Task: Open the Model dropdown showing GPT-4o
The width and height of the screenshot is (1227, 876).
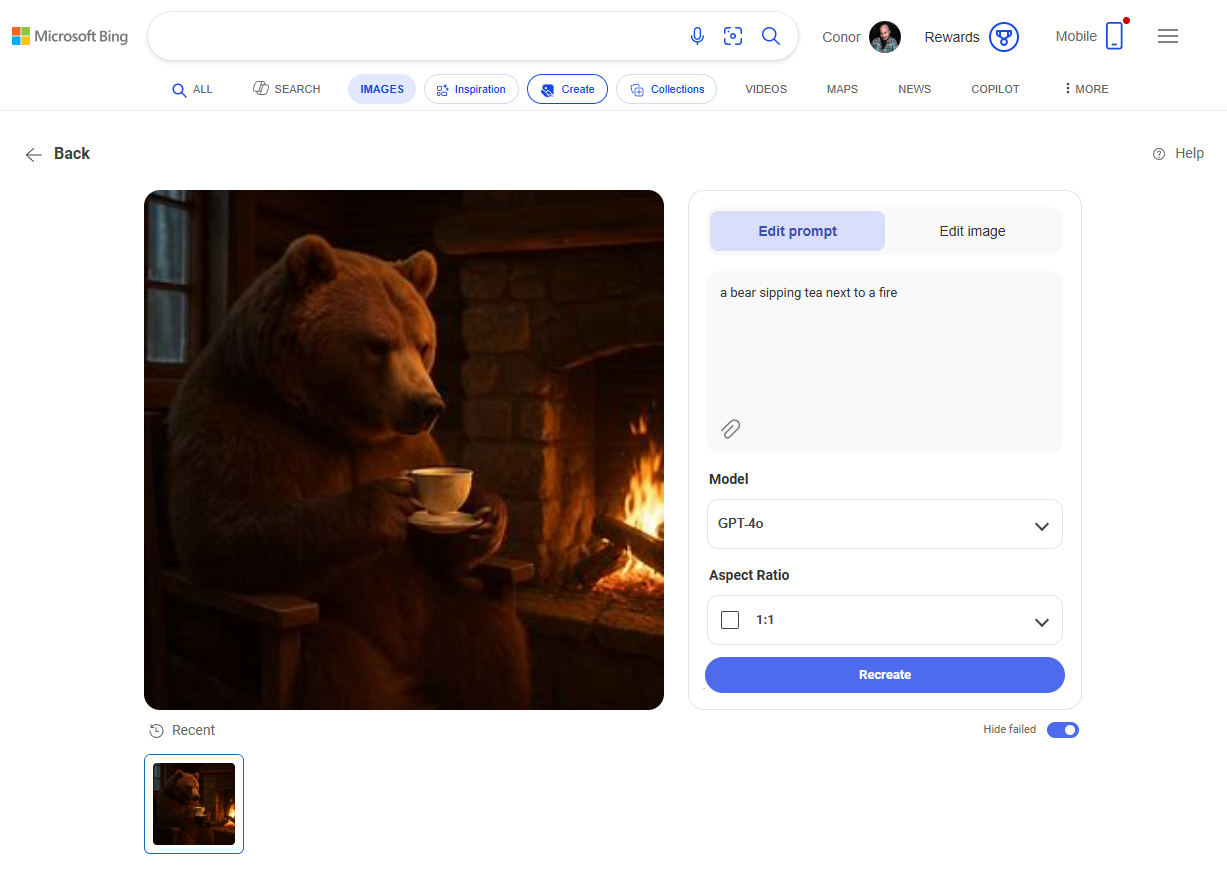Action: [884, 524]
